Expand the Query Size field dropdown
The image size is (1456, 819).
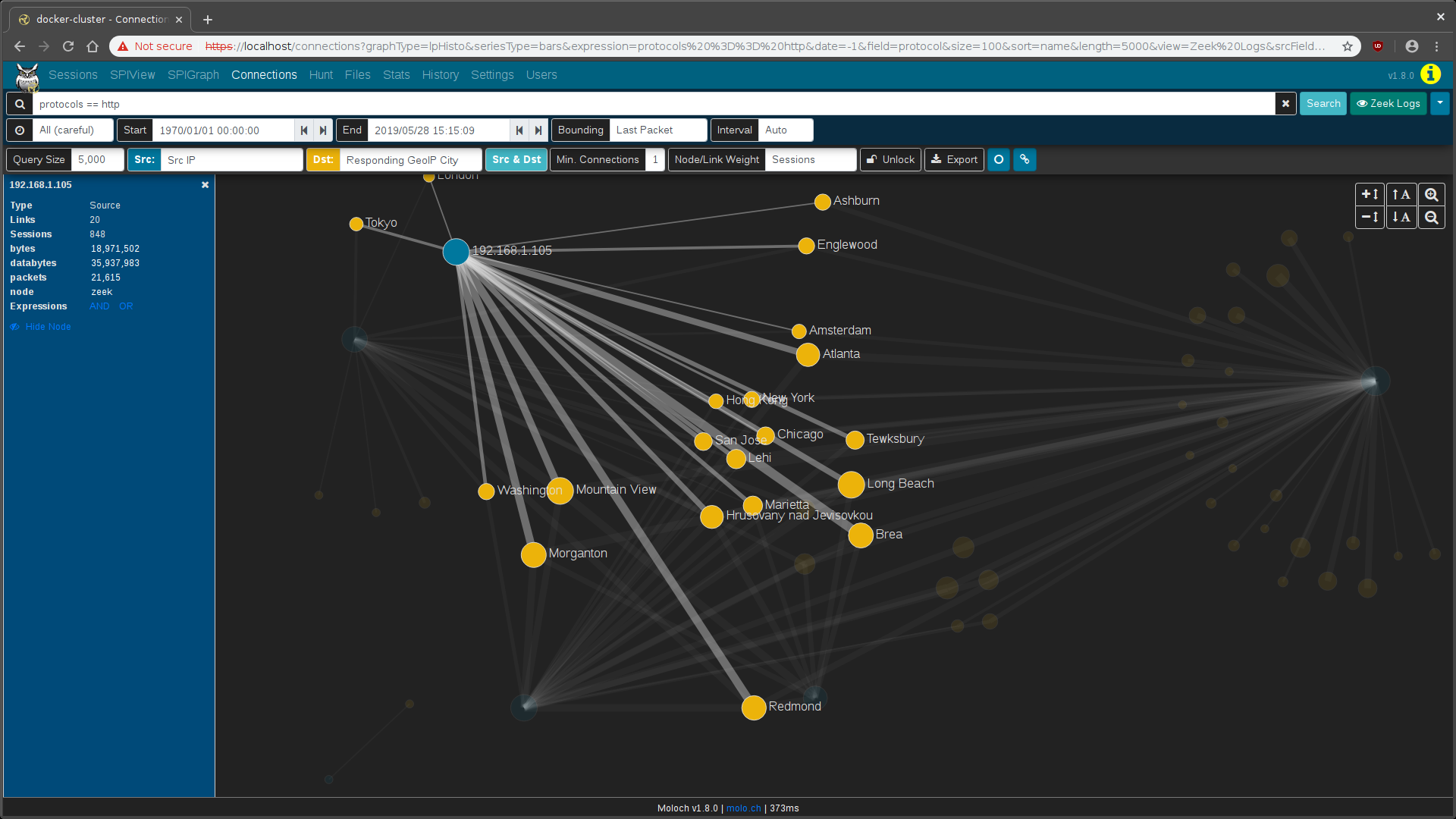tap(97, 158)
